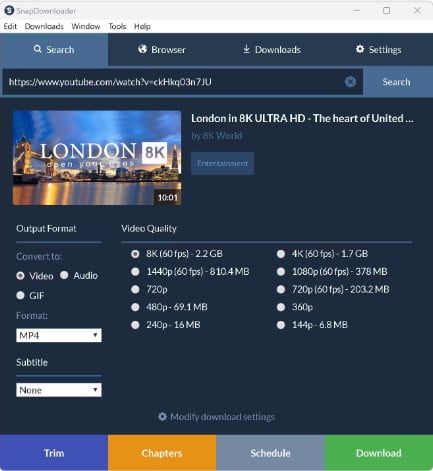Open the Tools menu
This screenshot has width=433, height=471.
coord(117,26)
